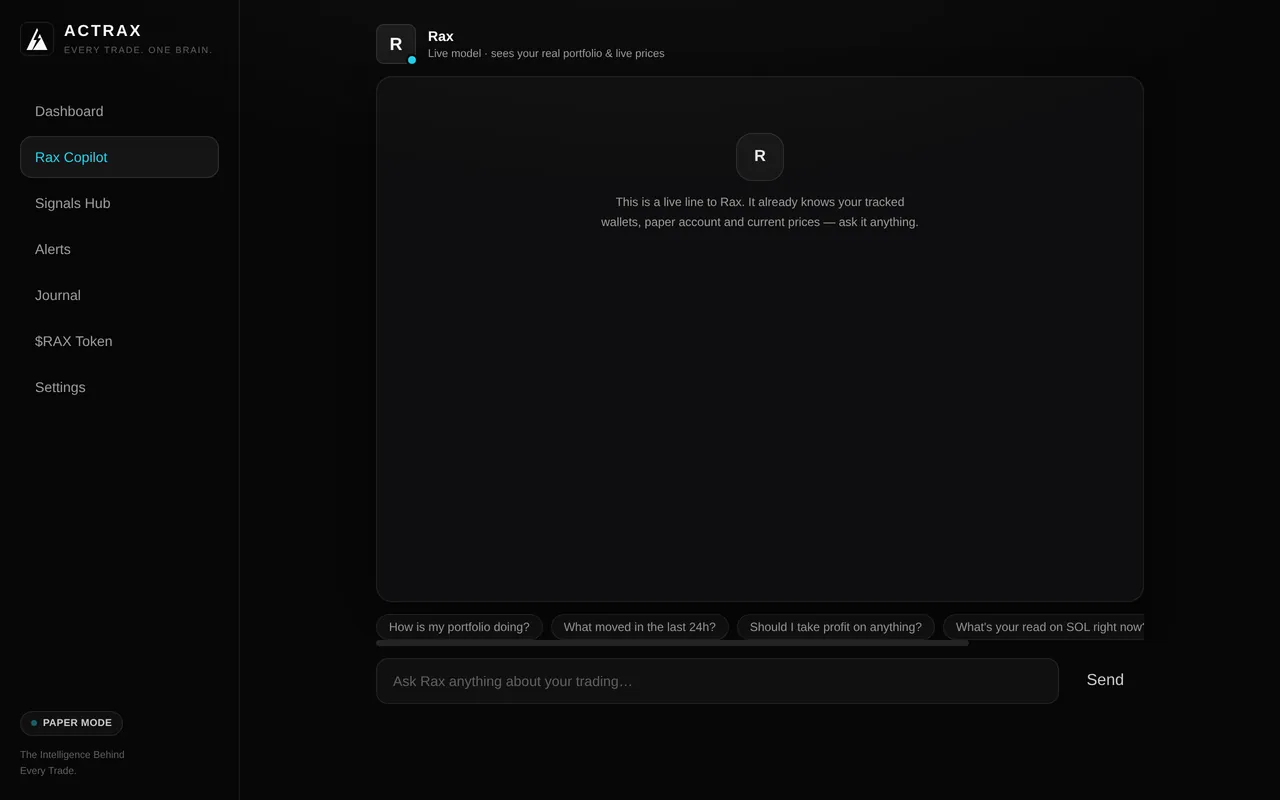Focus the 'Ask Rax anything' input field
Screen dimensions: 1280x800
(717, 681)
